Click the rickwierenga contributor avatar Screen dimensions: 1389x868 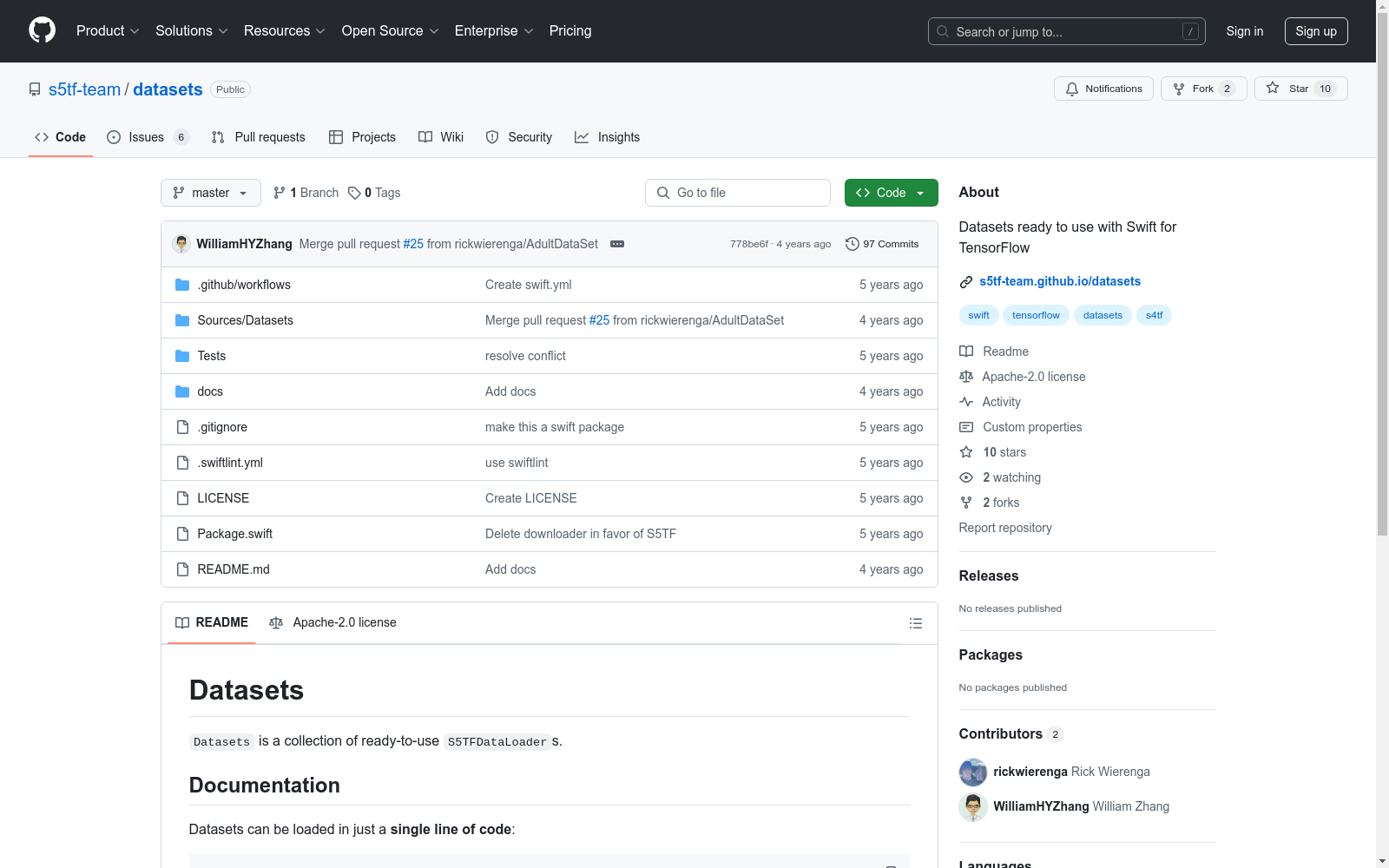[x=973, y=772]
